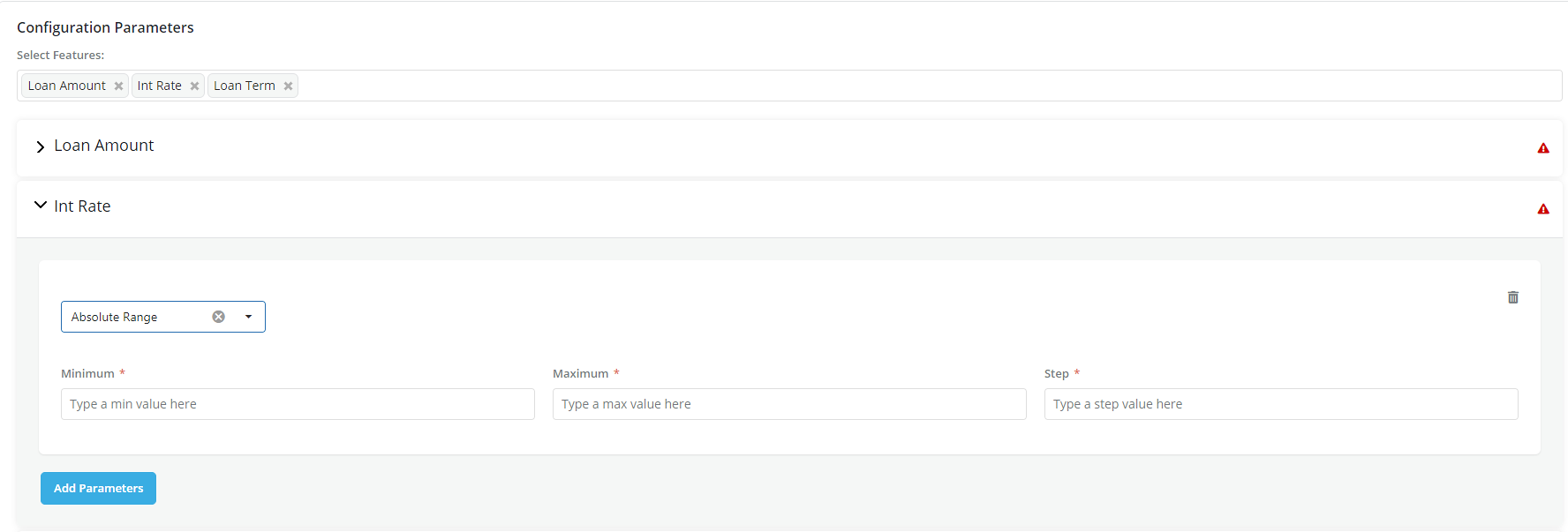Image resolution: width=1568 pixels, height=532 pixels.
Task: Clear the Absolute Range selection
Action: click(219, 317)
